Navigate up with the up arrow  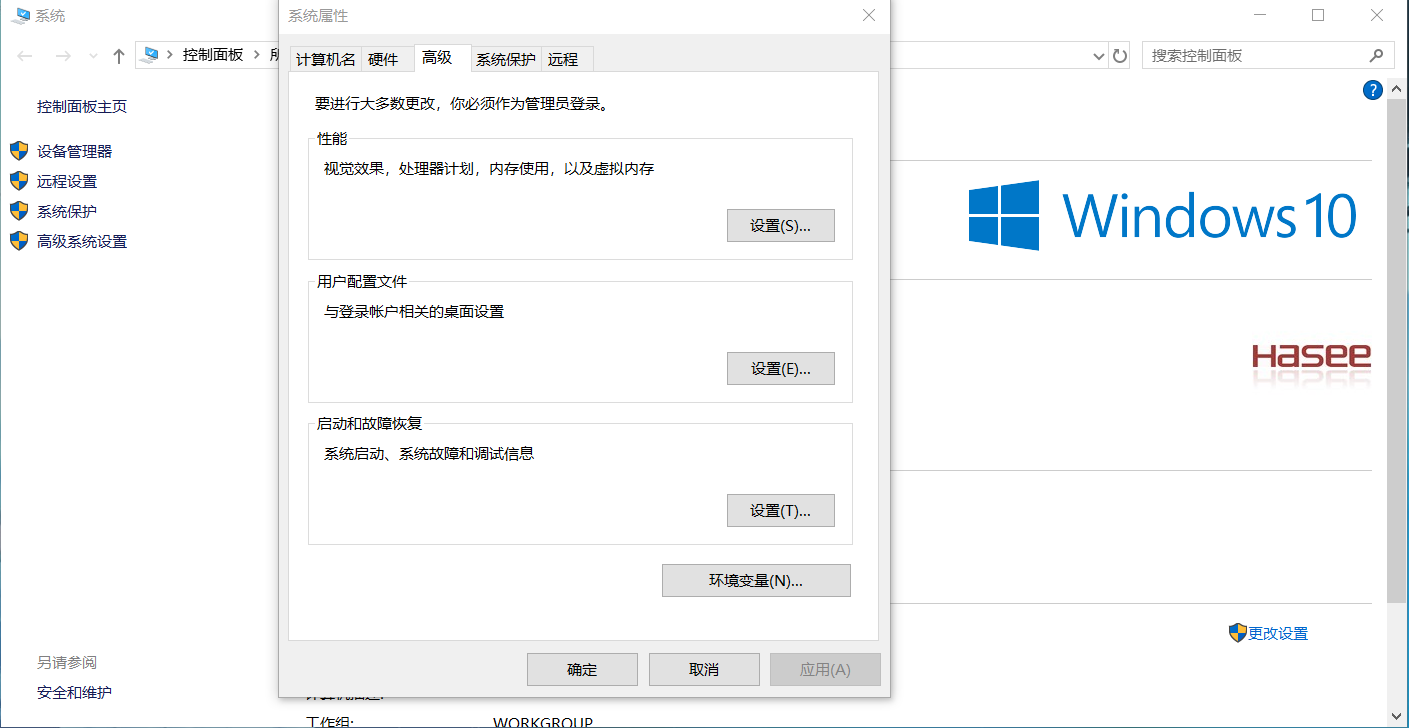pos(118,56)
